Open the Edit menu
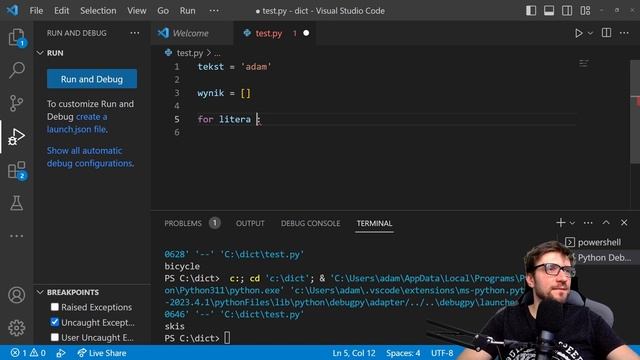This screenshot has height=360, width=640. (x=62, y=11)
